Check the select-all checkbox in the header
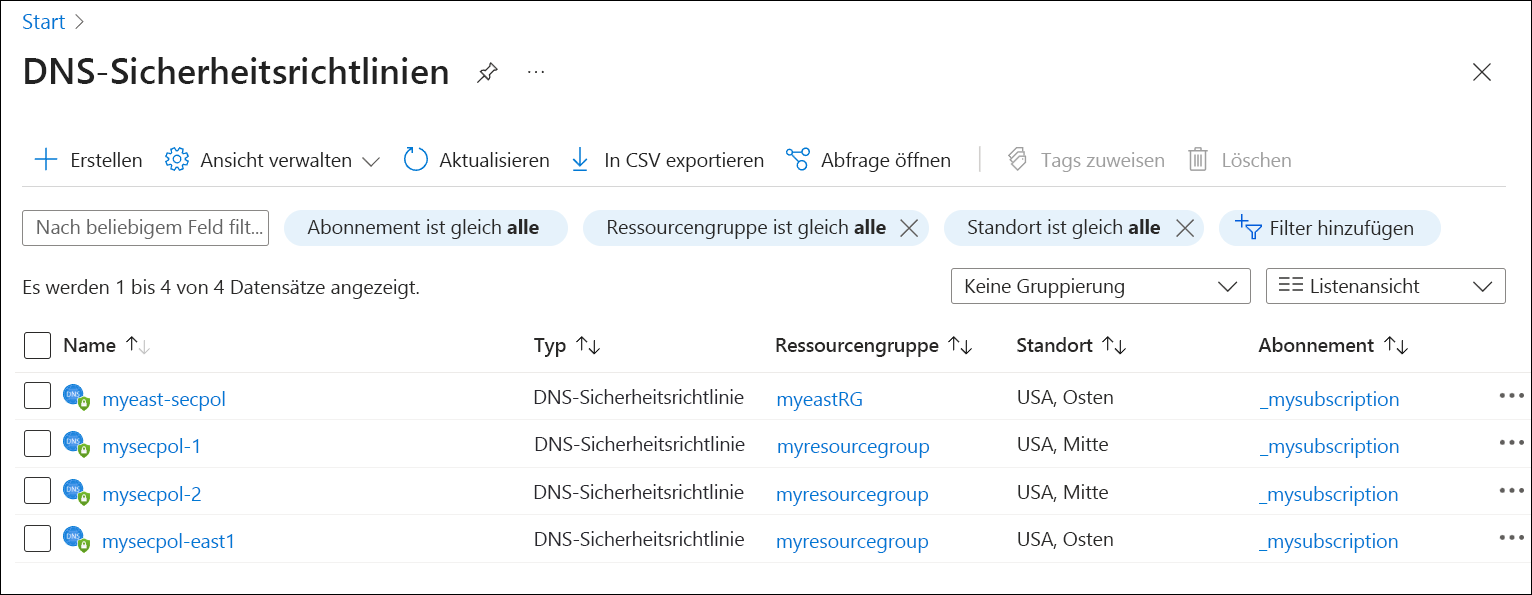 coord(37,345)
